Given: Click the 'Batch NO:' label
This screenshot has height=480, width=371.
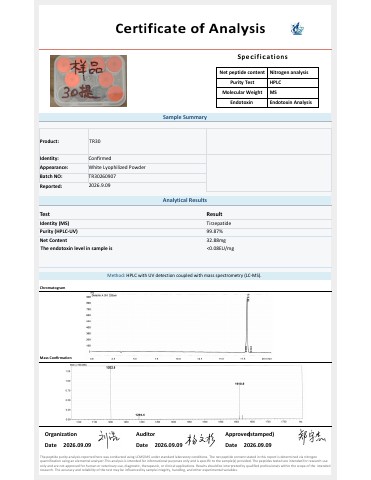Looking at the screenshot, I should pos(51,176).
